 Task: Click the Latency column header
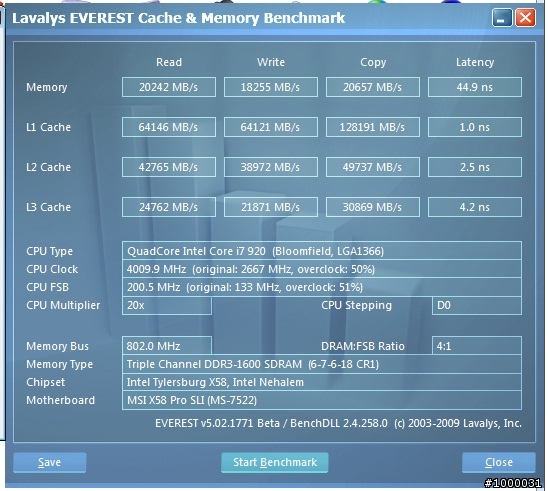(475, 63)
